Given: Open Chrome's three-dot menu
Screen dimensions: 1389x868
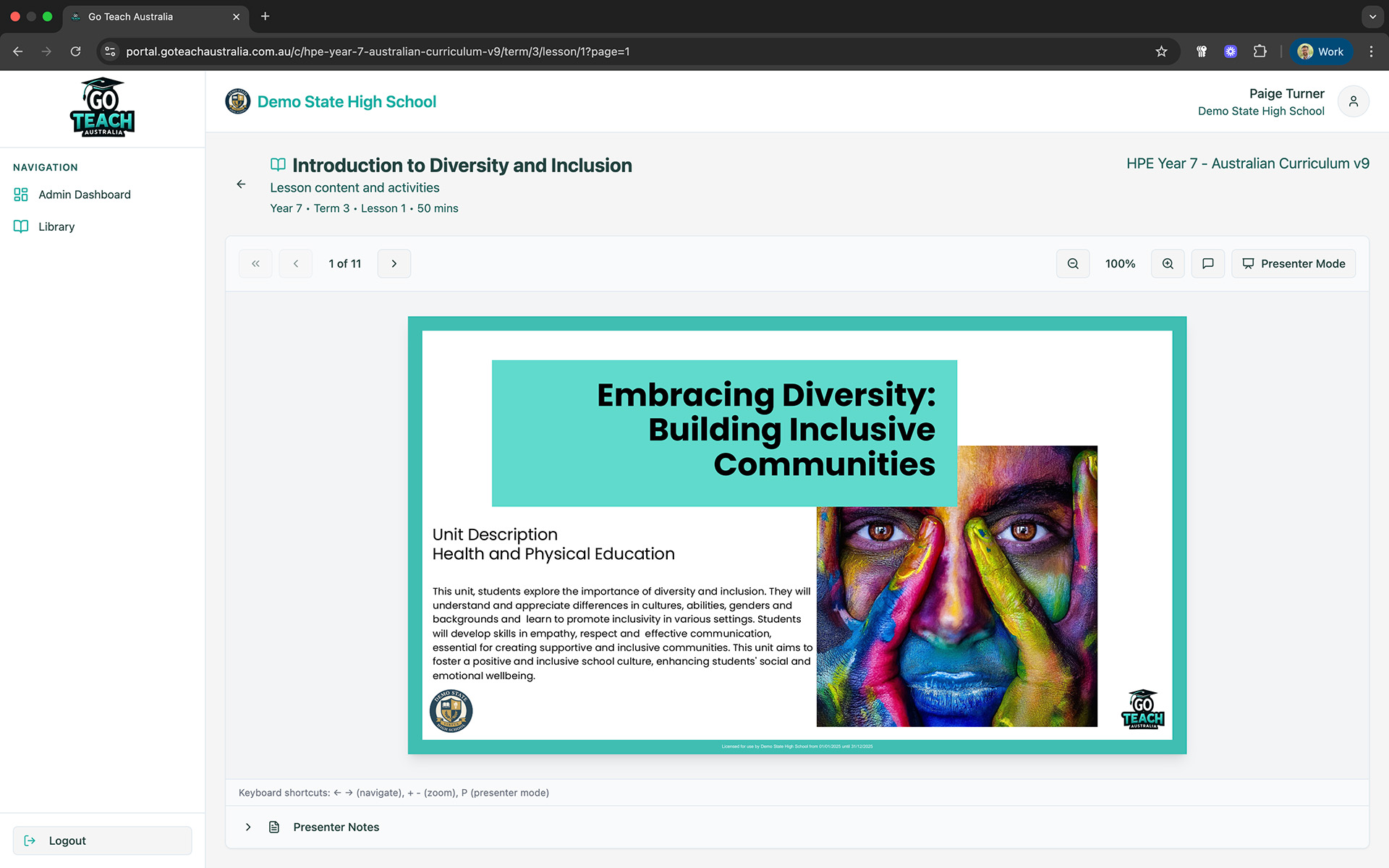Looking at the screenshot, I should 1372,51.
